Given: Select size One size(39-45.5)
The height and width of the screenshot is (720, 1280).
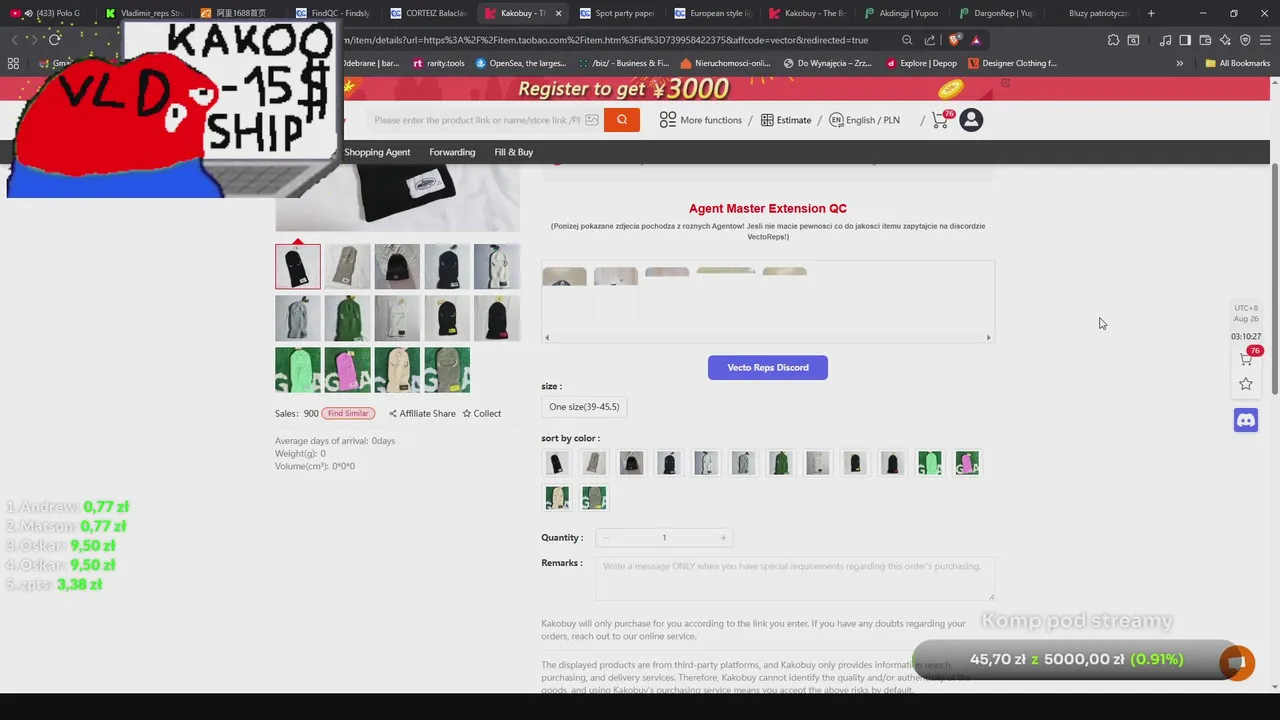Looking at the screenshot, I should (584, 407).
